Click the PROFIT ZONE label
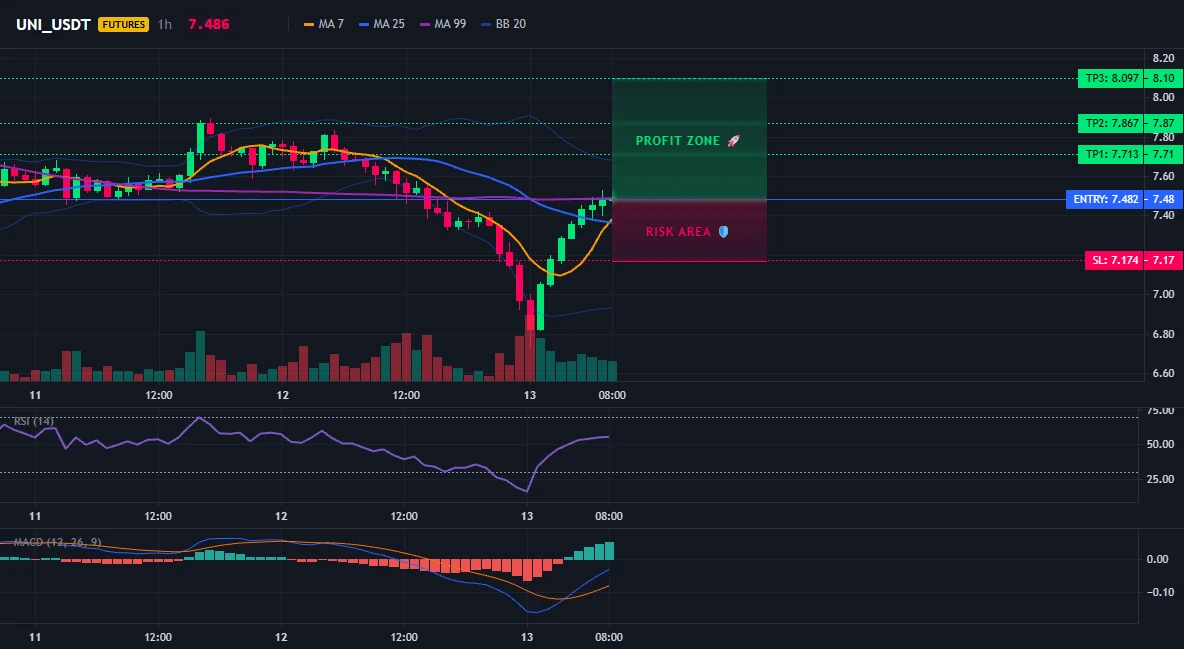 [688, 141]
